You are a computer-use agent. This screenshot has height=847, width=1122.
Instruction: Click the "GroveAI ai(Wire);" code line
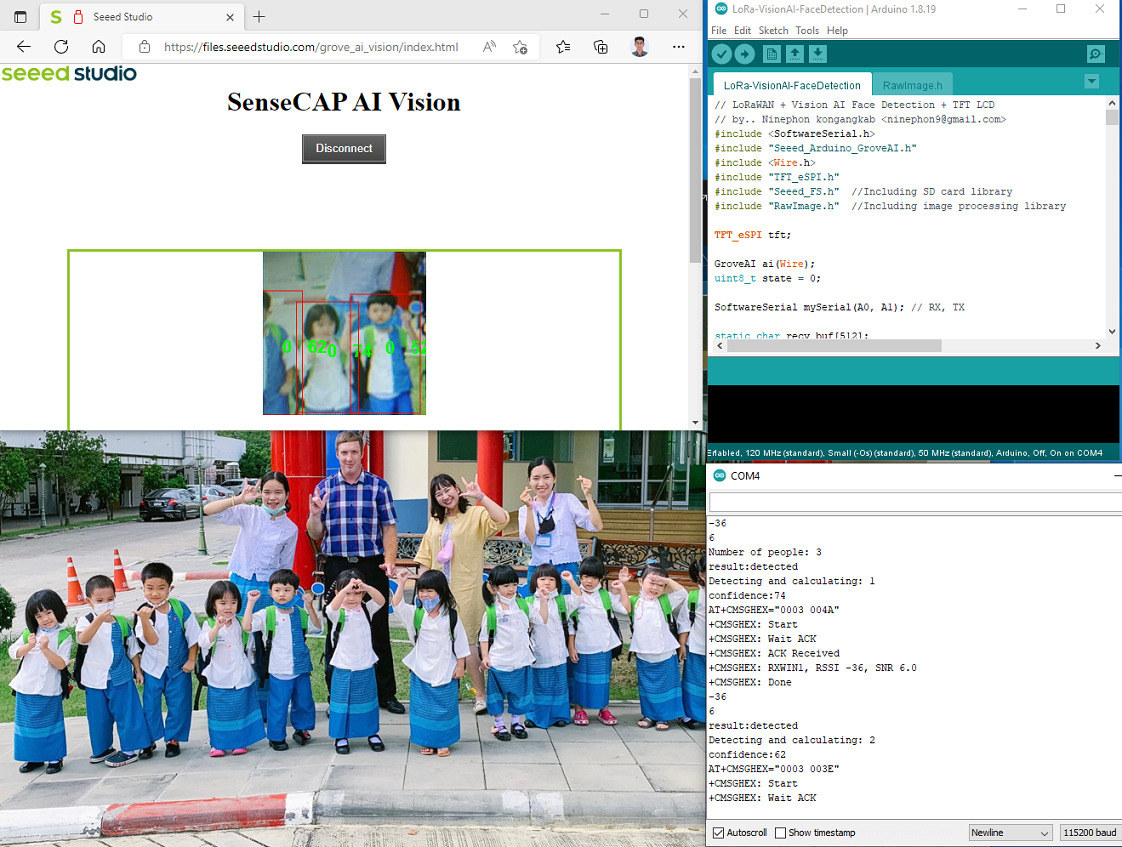tap(764, 264)
